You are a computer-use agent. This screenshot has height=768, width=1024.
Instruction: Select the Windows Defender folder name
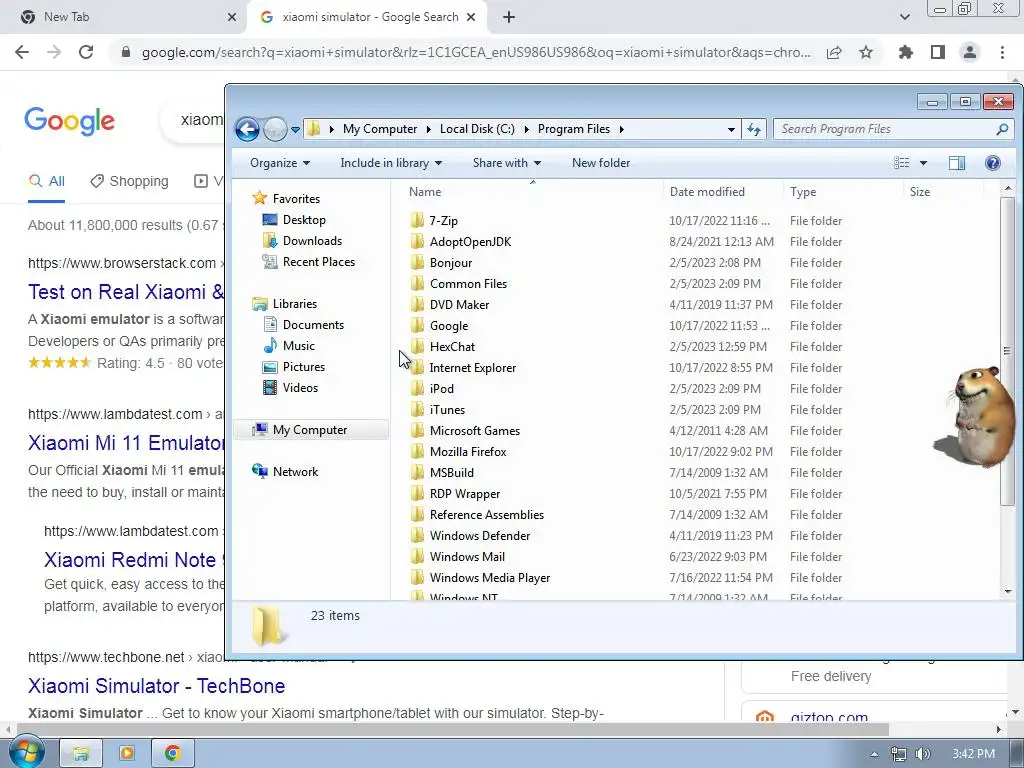[x=480, y=536]
